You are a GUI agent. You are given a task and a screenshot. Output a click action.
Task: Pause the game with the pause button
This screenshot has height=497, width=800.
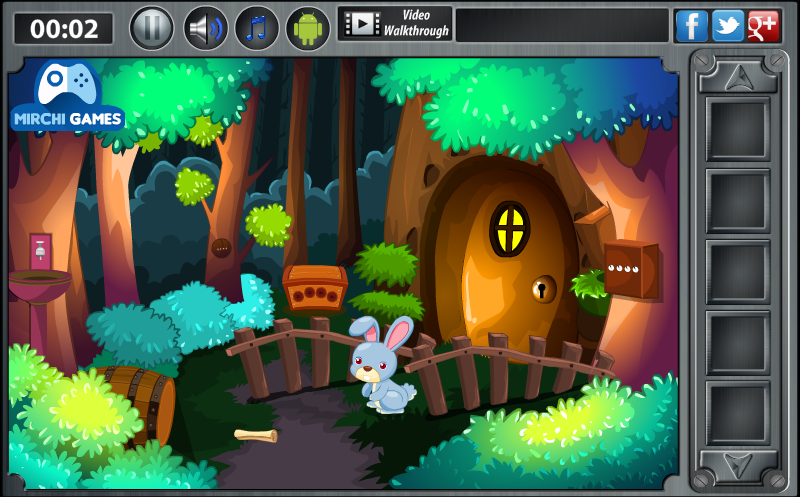tap(152, 28)
